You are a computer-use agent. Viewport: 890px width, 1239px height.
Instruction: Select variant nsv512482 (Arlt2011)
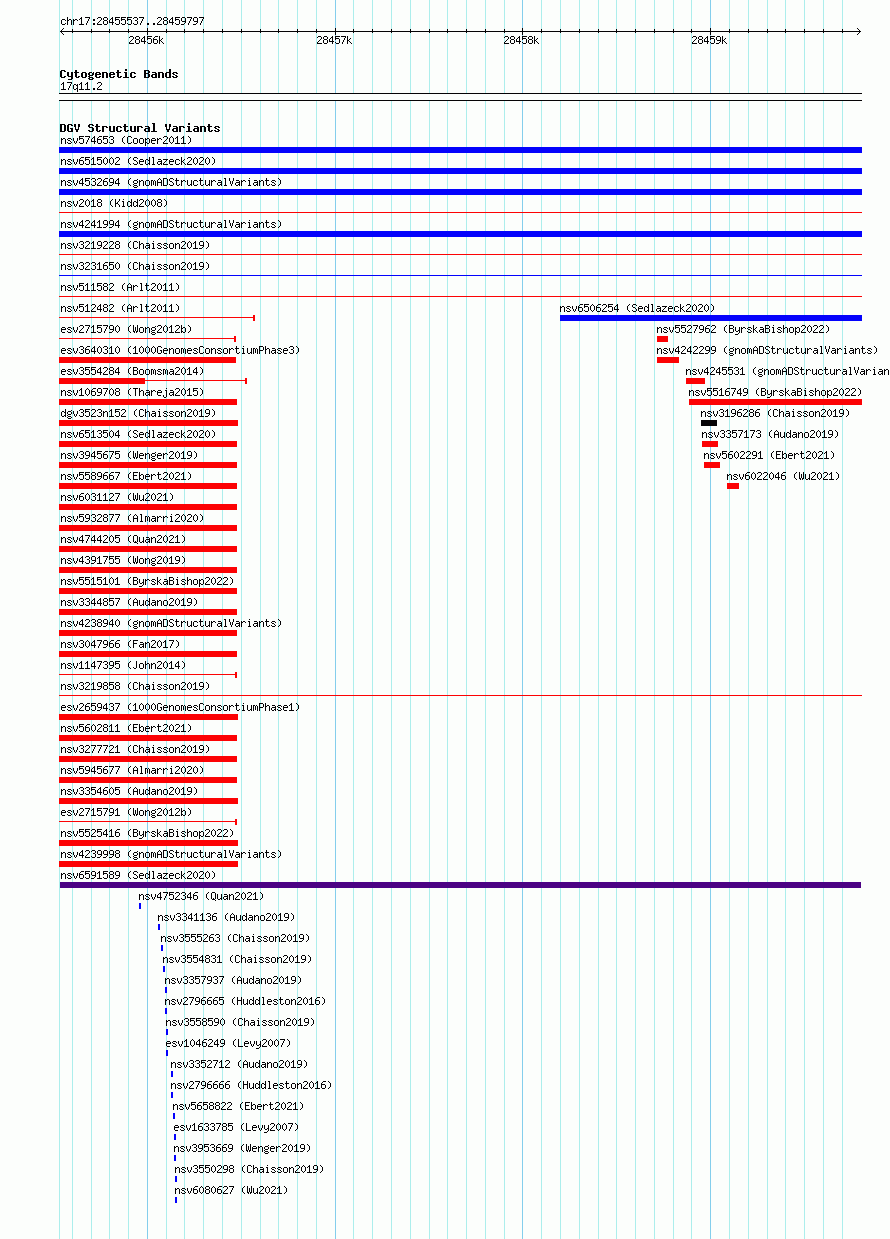(120, 308)
